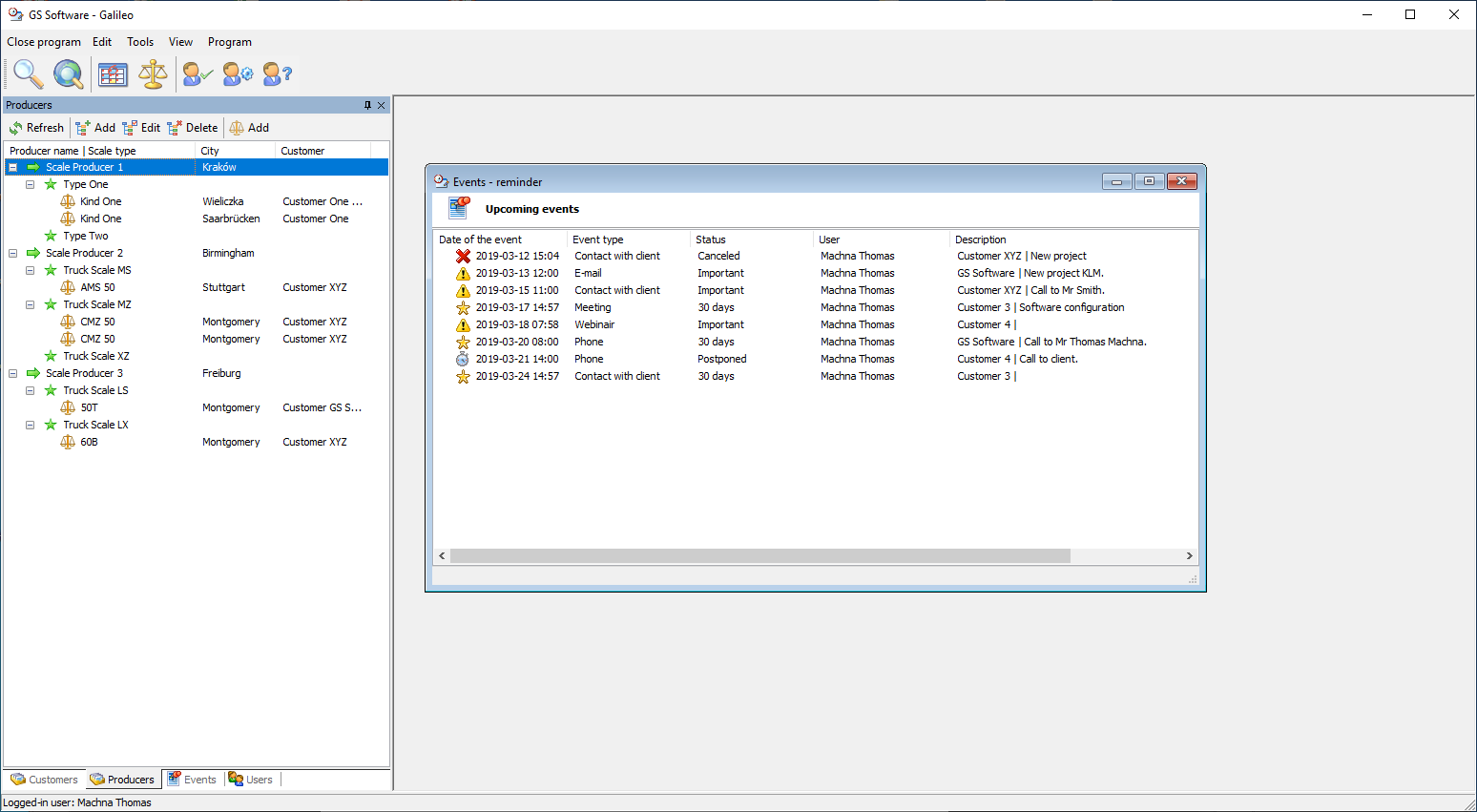Click the golden scales toolbar icon

pos(153,74)
